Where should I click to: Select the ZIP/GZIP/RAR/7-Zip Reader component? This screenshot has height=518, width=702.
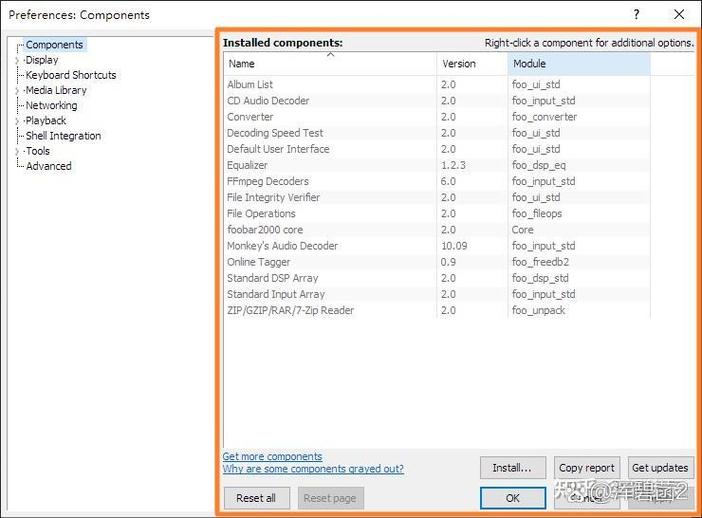[x=437, y=310]
